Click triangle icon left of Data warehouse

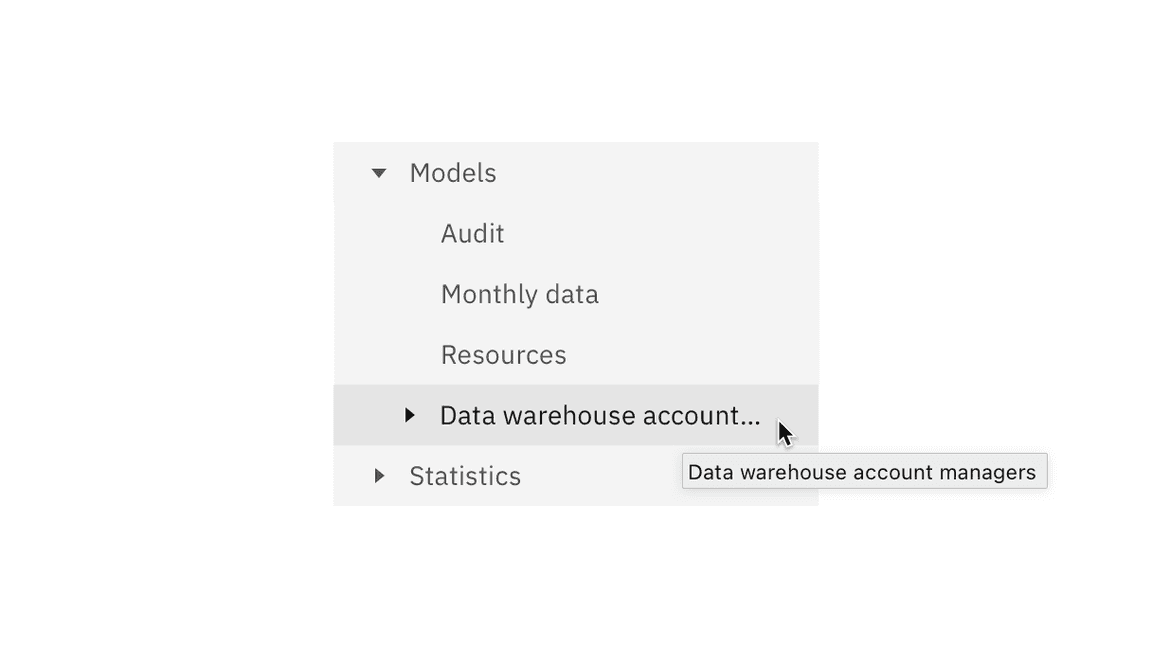click(x=409, y=415)
